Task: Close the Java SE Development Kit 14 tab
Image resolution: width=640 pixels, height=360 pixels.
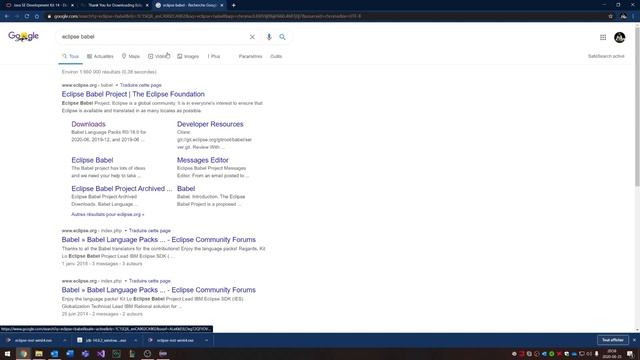Action: (x=72, y=5)
